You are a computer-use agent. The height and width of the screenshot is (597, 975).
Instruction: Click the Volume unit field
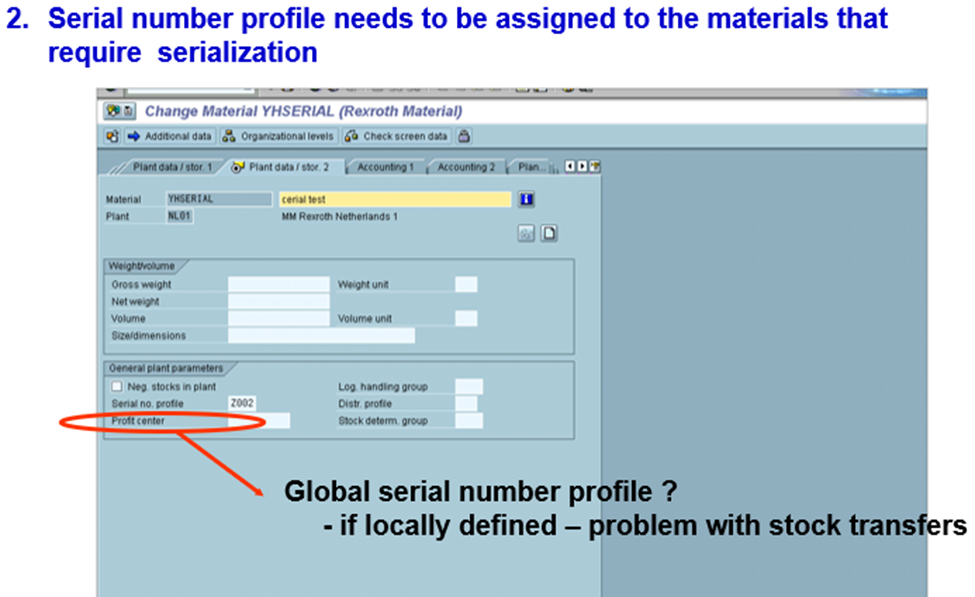click(x=466, y=318)
